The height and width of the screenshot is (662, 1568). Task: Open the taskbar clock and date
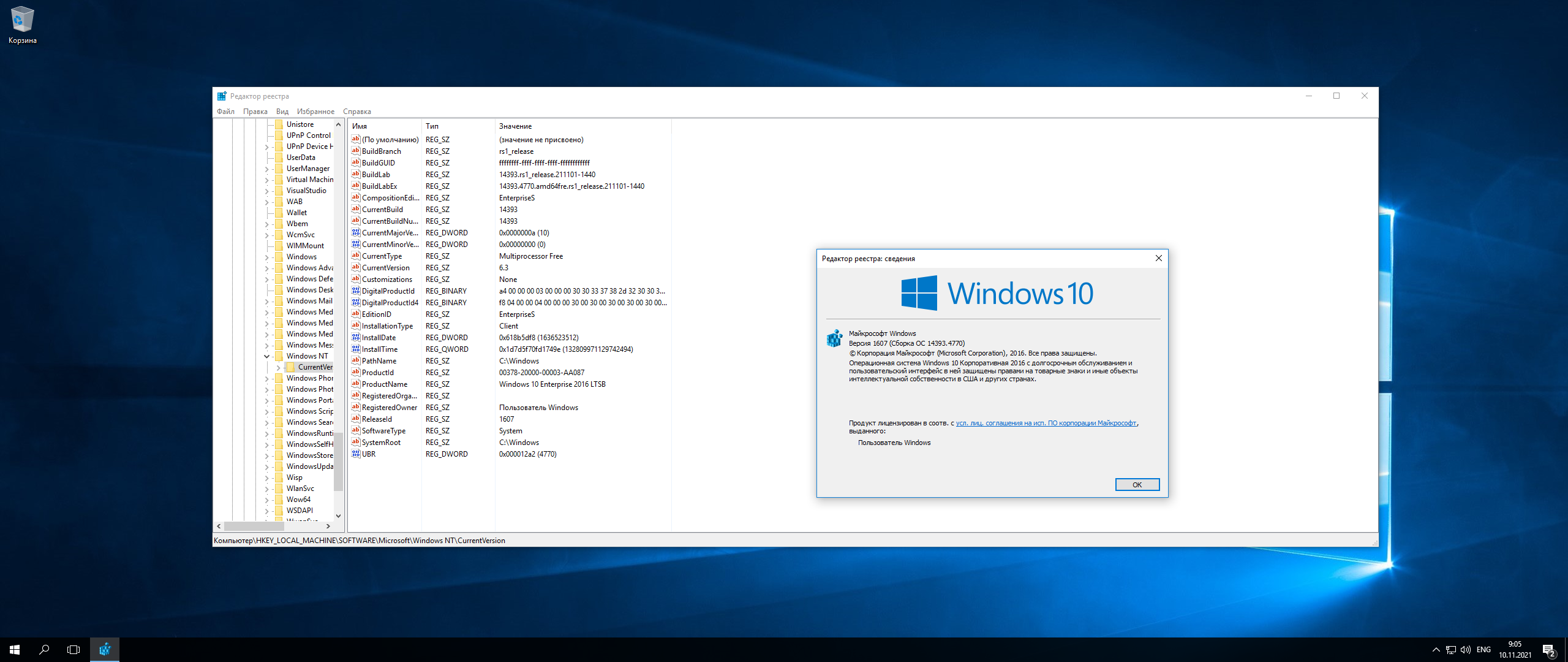tap(1515, 650)
